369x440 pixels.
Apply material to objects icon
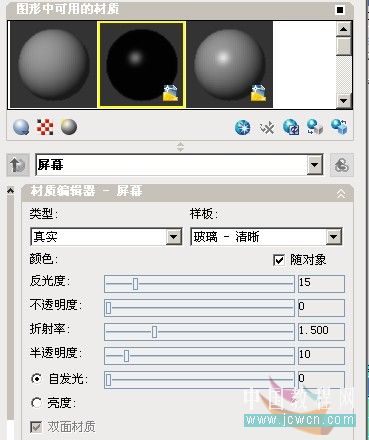tap(315, 127)
